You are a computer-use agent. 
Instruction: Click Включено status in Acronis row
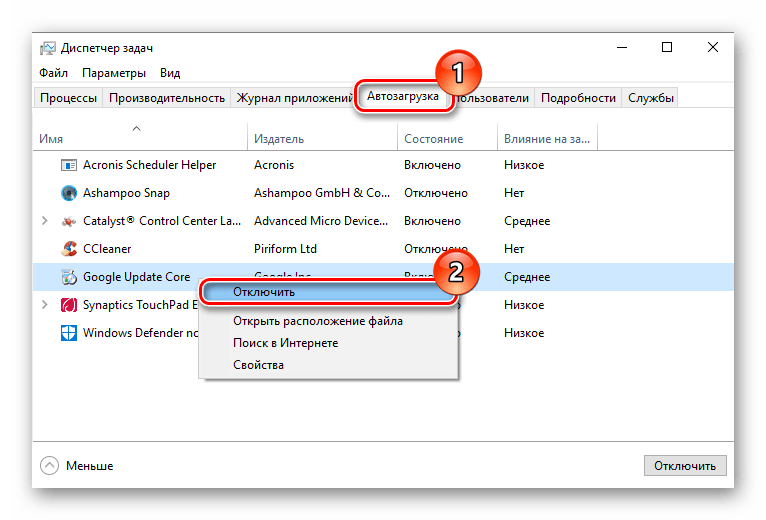pos(432,165)
